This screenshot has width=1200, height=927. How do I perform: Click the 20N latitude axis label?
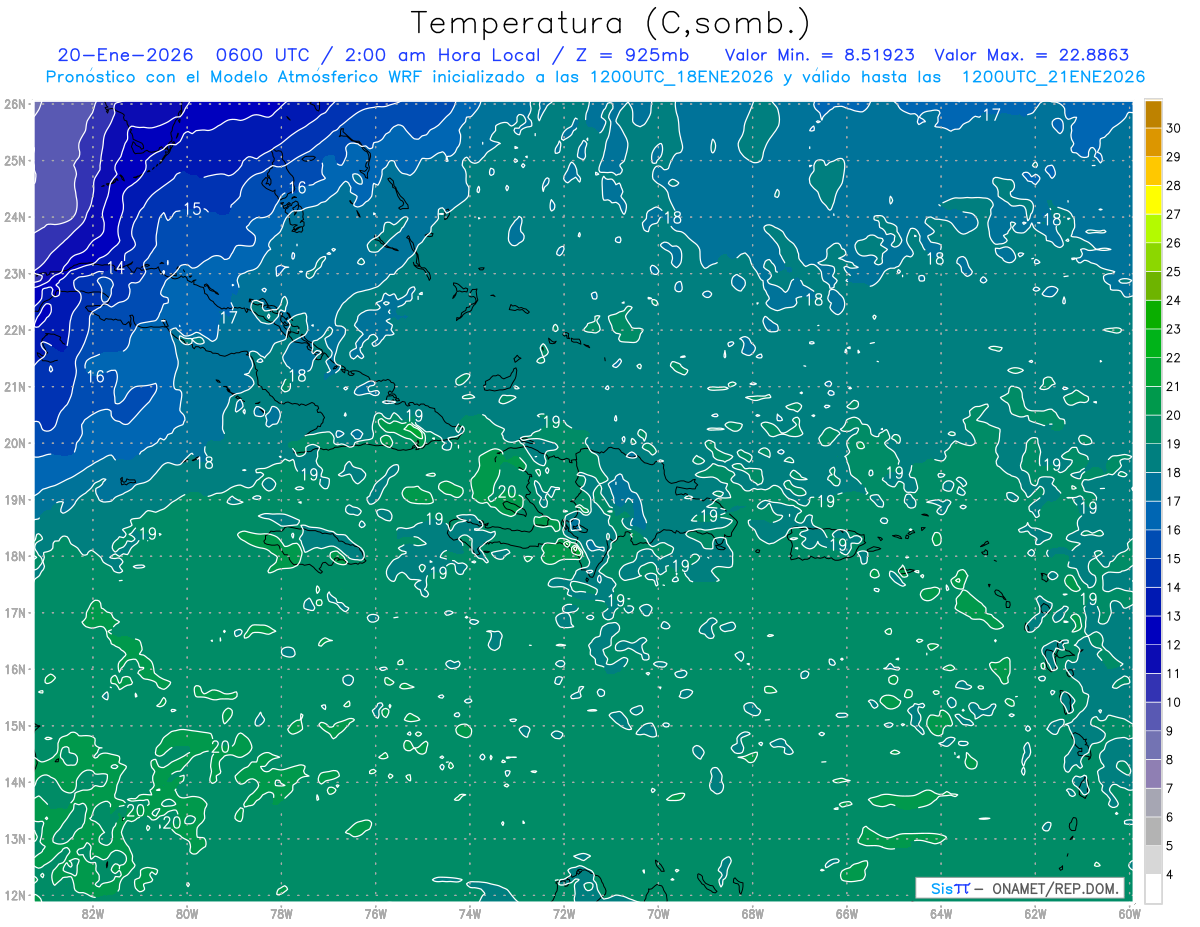click(15, 443)
